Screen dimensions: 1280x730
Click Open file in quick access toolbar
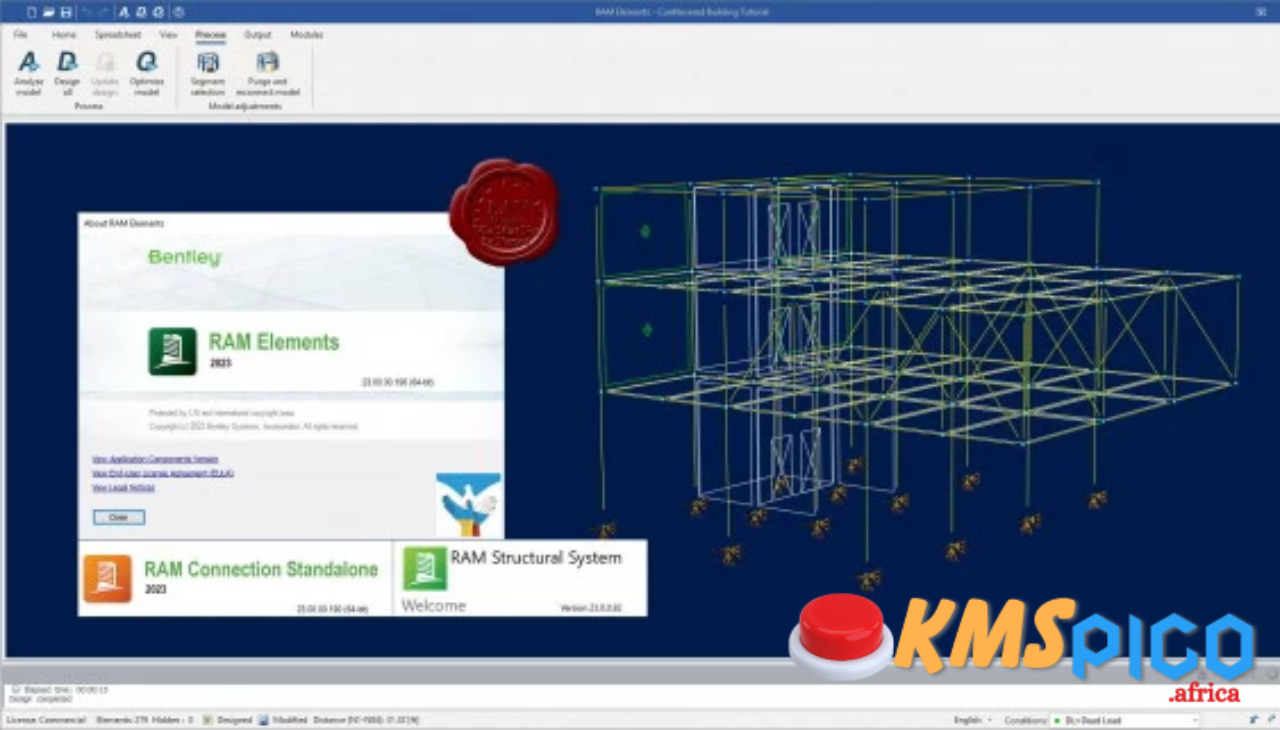[x=48, y=12]
